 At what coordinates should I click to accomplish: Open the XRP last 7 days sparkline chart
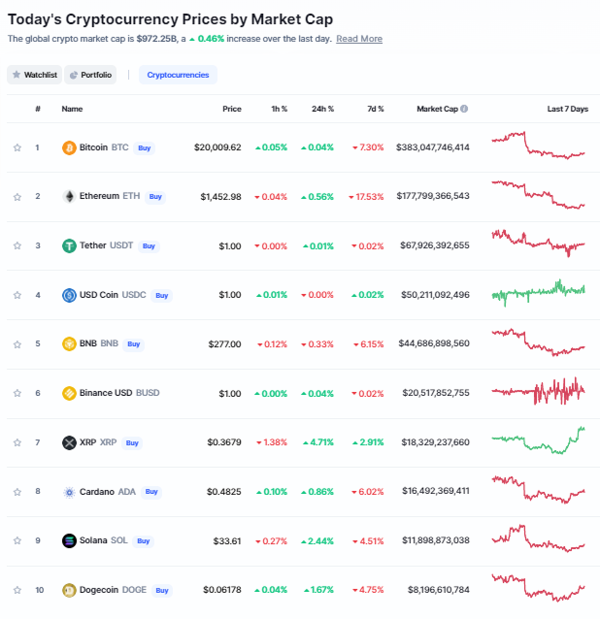tap(538, 440)
